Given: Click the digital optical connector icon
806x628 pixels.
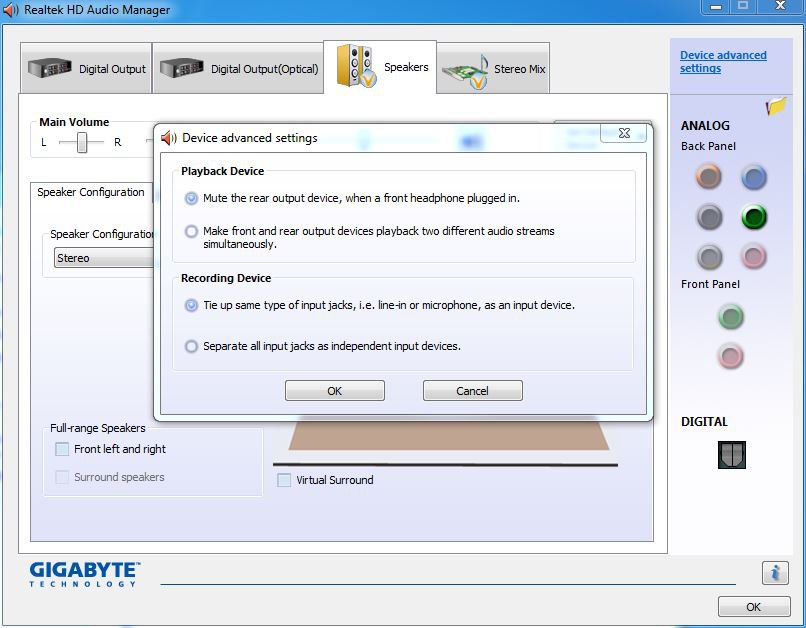Looking at the screenshot, I should tap(731, 455).
